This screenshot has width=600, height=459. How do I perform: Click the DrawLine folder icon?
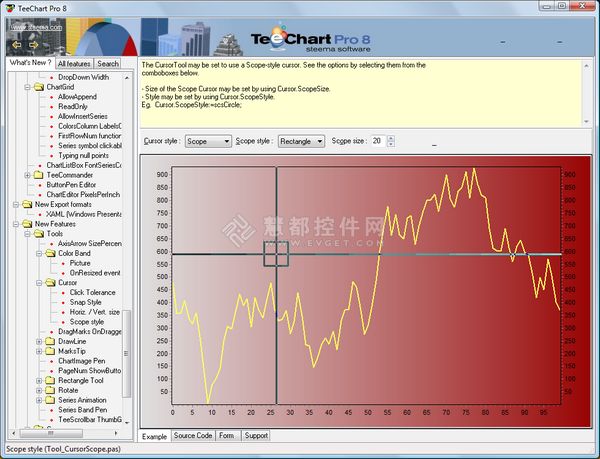pos(51,342)
